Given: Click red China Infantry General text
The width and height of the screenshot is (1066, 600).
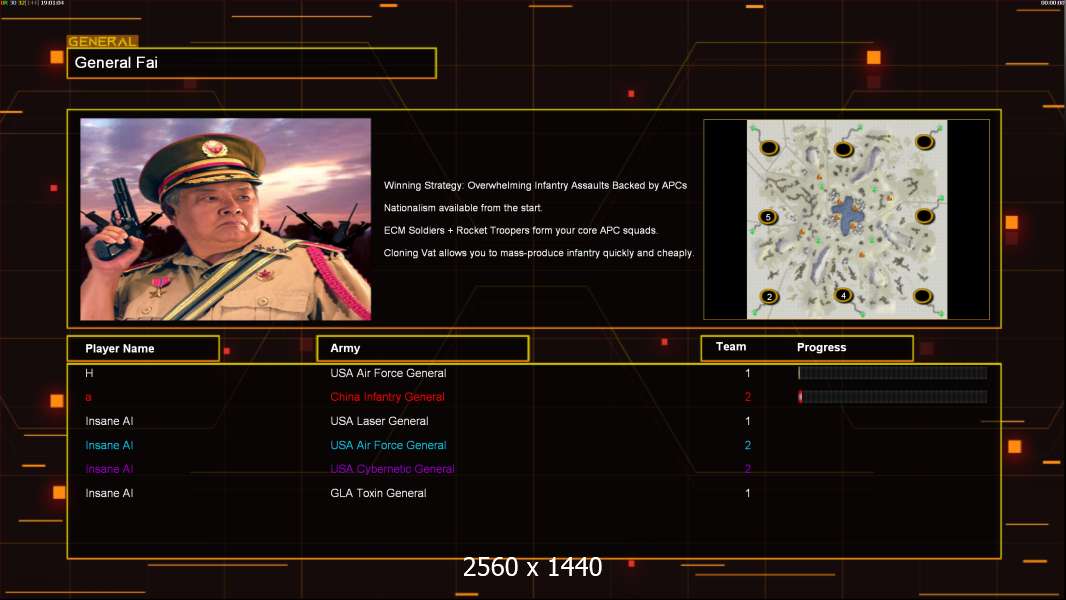Looking at the screenshot, I should pyautogui.click(x=388, y=397).
